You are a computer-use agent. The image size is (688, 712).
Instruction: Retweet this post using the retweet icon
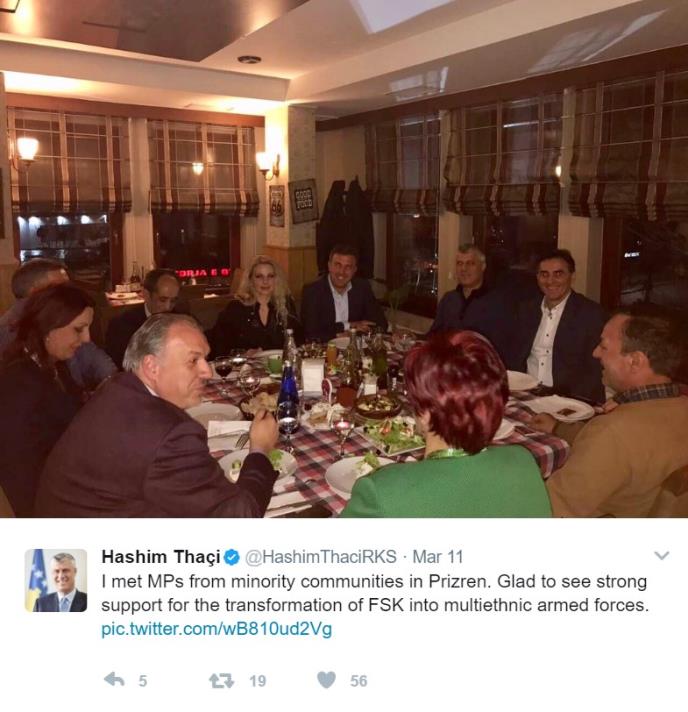tap(221, 680)
